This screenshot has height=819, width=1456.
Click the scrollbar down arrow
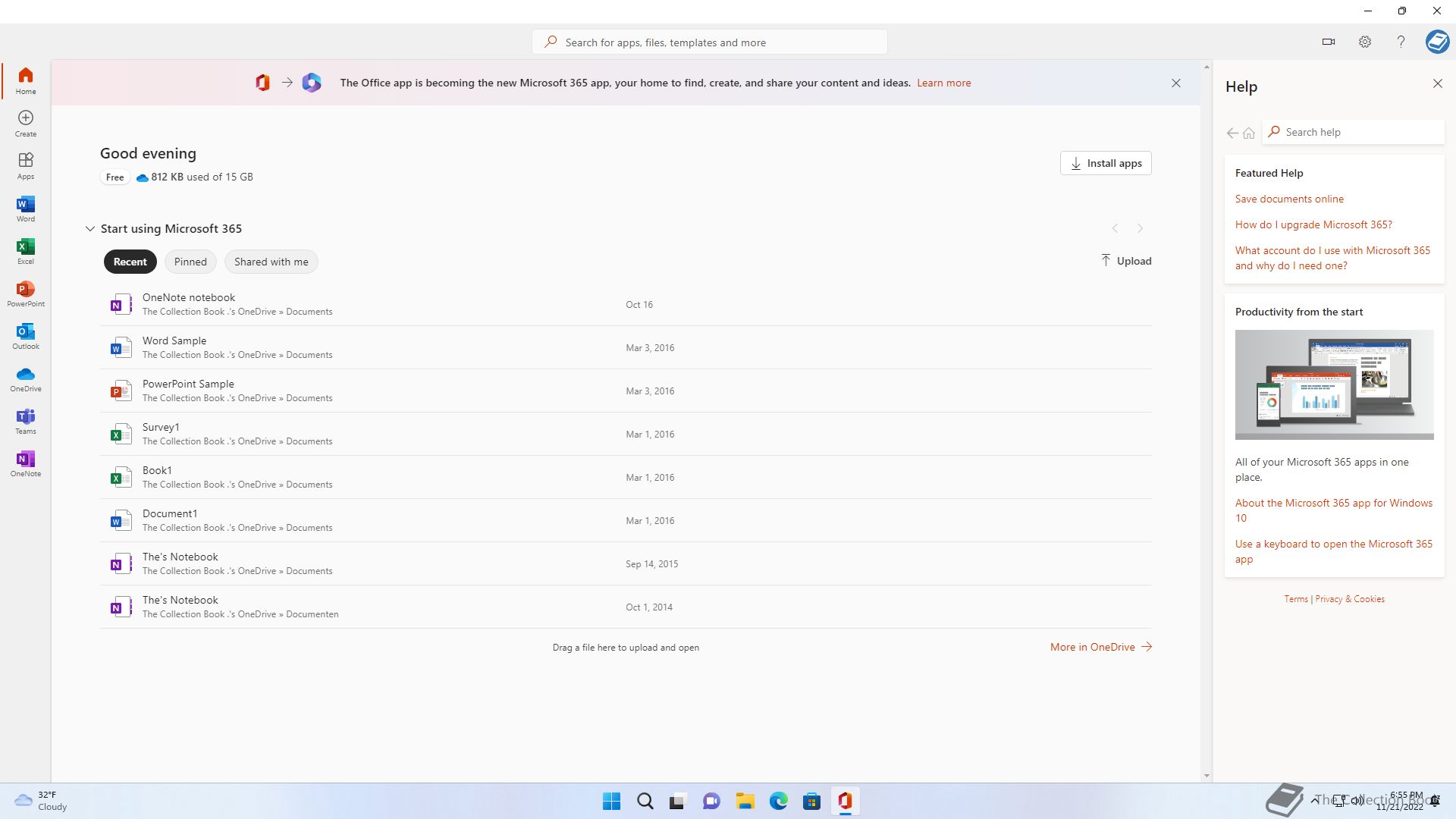pos(1207,776)
